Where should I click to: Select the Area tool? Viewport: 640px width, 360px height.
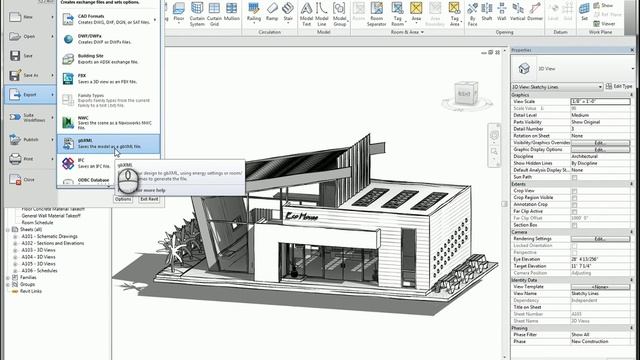(416, 12)
